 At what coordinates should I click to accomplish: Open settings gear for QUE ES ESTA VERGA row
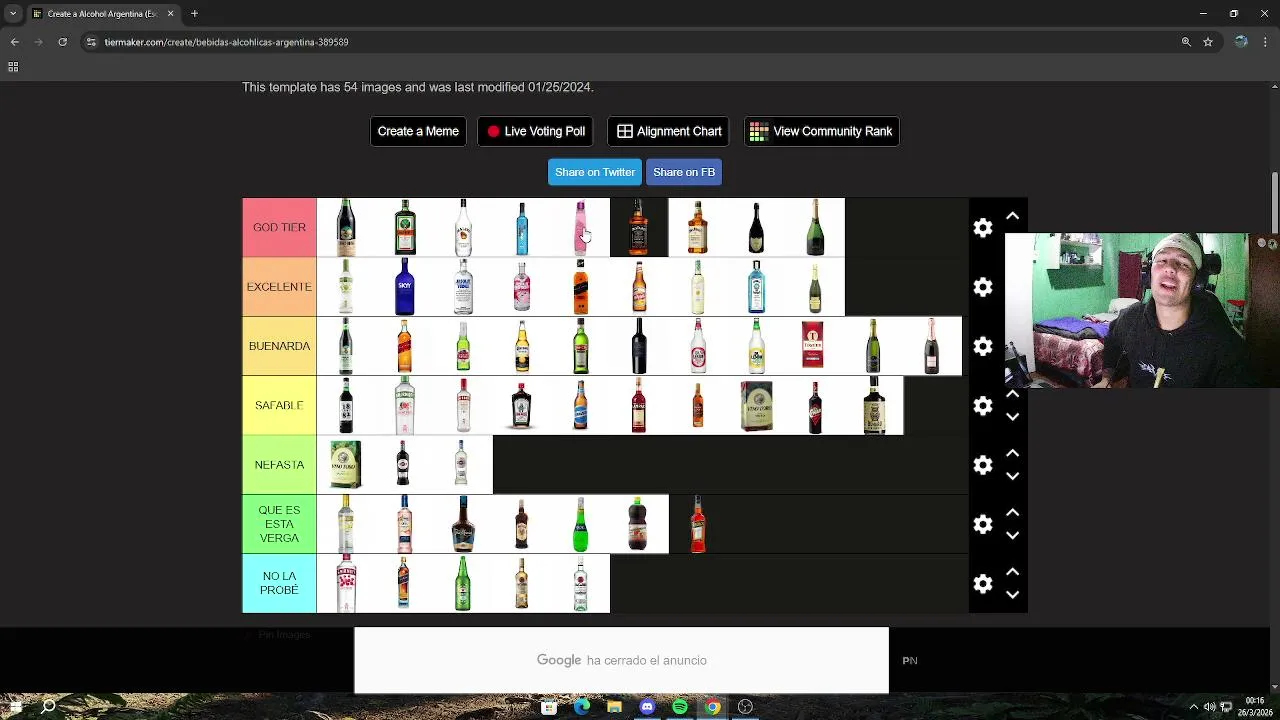point(983,524)
